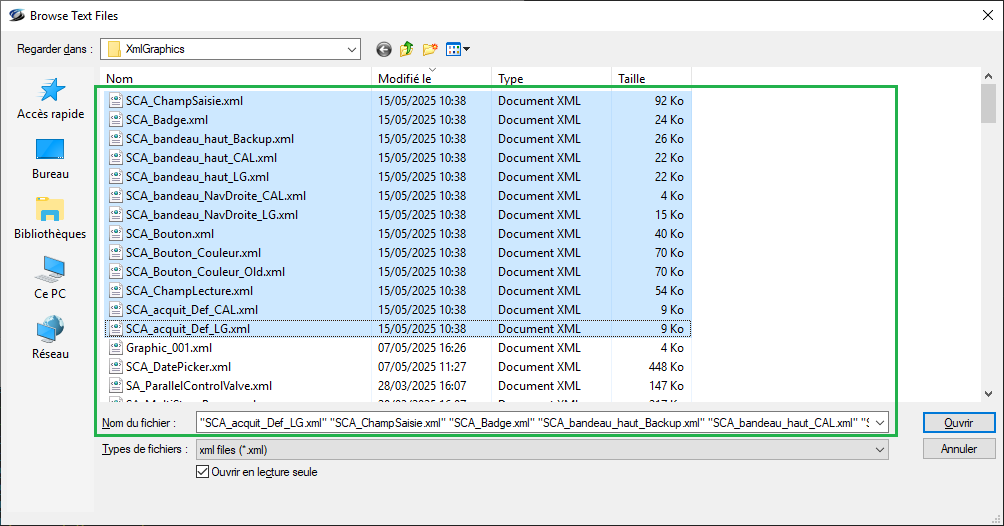Expand the Nom du fichier dropdown arrow
Image resolution: width=1004 pixels, height=526 pixels.
coord(879,423)
